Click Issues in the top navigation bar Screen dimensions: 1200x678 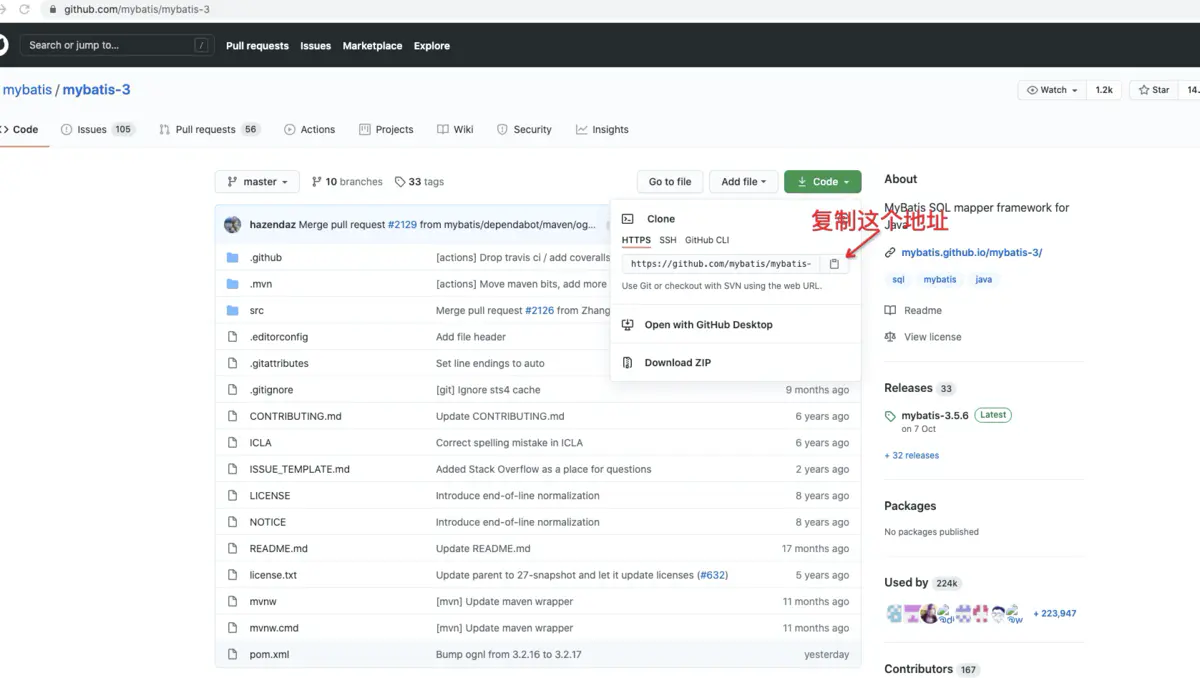316,46
